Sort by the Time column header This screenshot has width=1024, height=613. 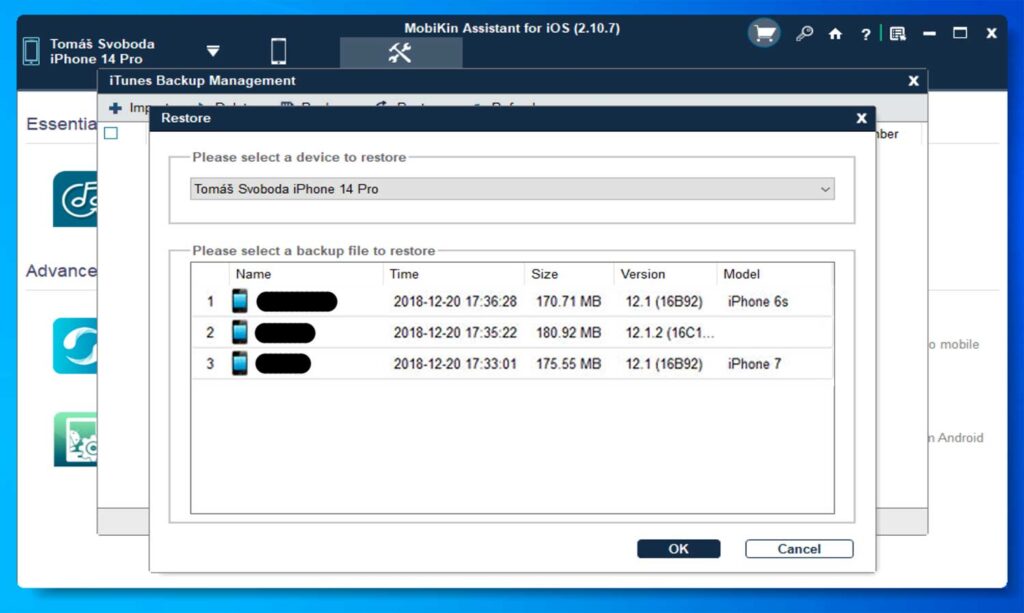(454, 274)
